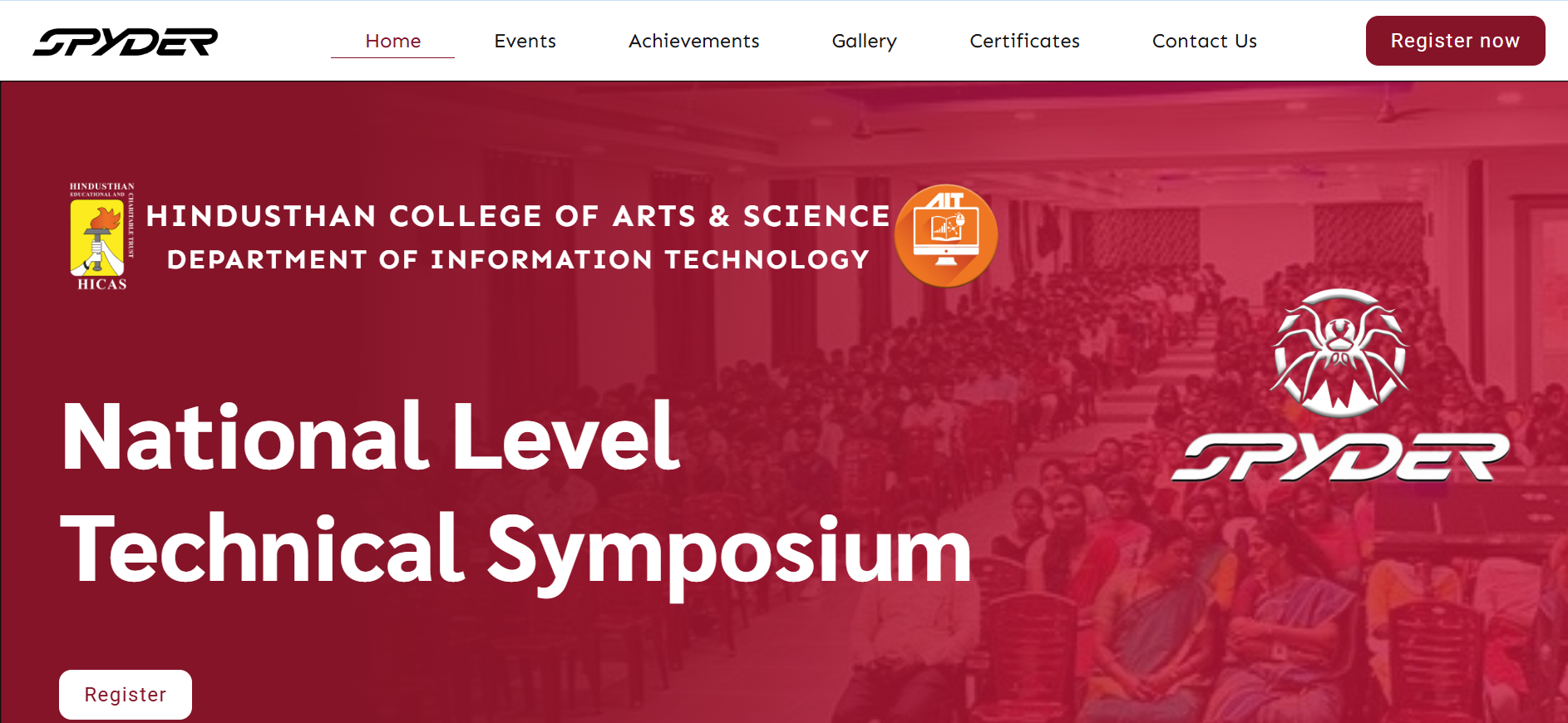Viewport: 1568px width, 723px height.
Task: Click the white spider emblem
Action: pos(1339,352)
